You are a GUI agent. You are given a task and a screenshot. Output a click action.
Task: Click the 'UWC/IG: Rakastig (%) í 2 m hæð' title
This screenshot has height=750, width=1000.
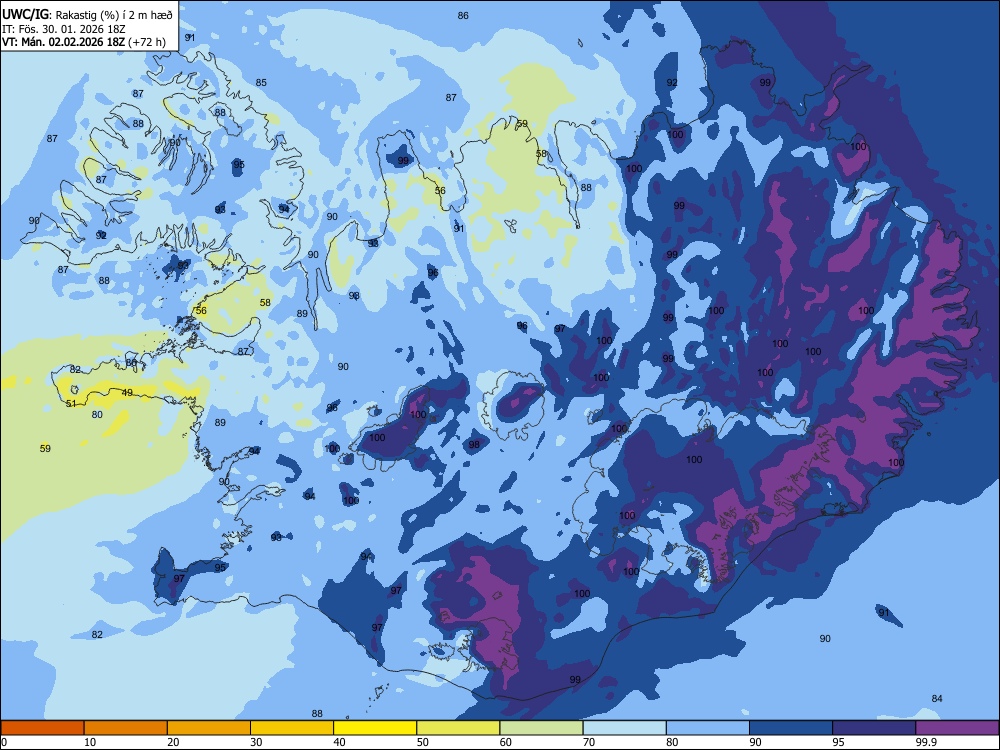pos(87,15)
